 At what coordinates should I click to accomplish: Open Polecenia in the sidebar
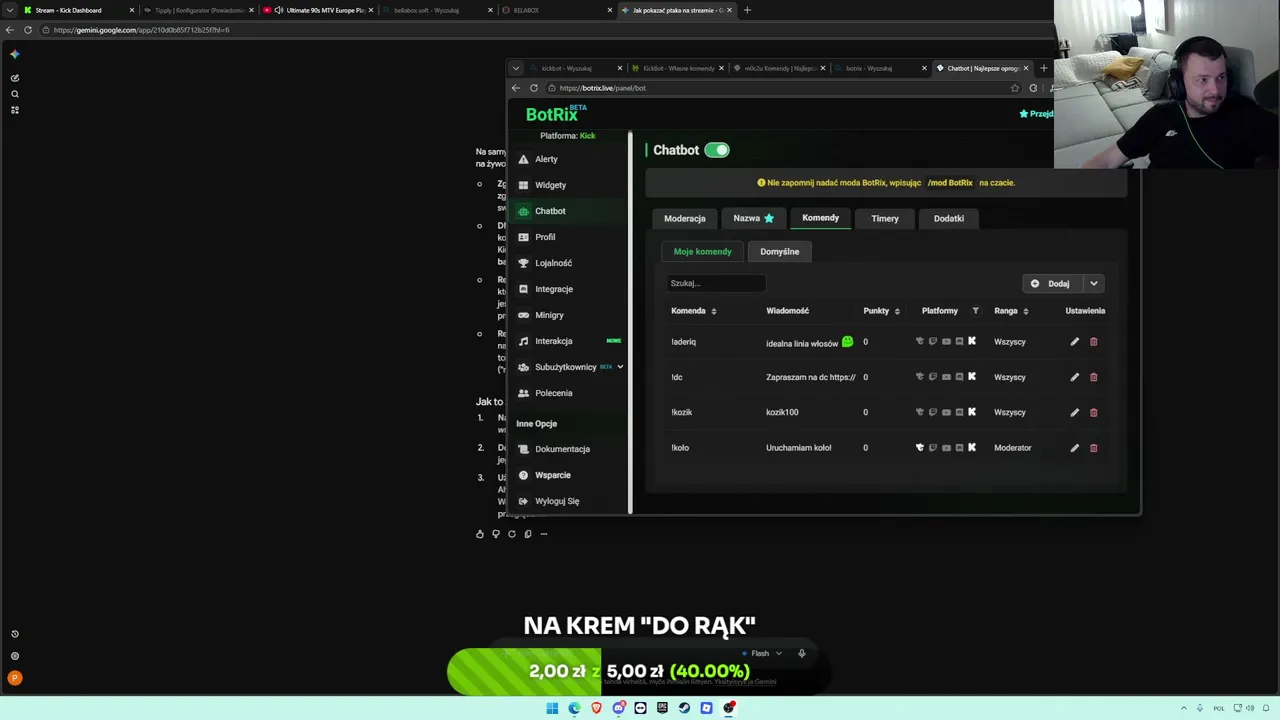(x=553, y=393)
